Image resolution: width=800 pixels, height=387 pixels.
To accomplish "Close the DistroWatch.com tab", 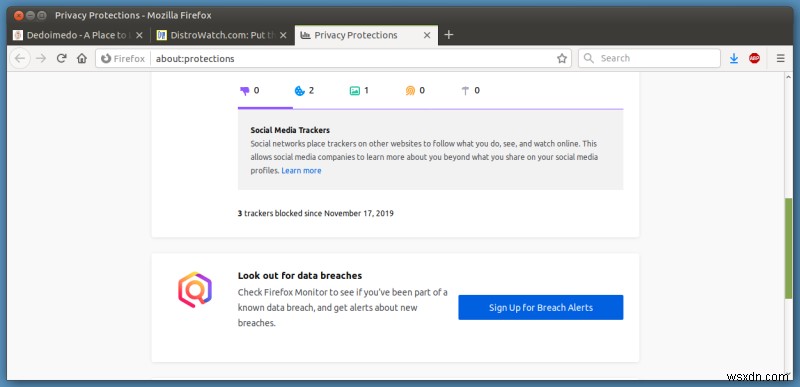I will pos(284,35).
